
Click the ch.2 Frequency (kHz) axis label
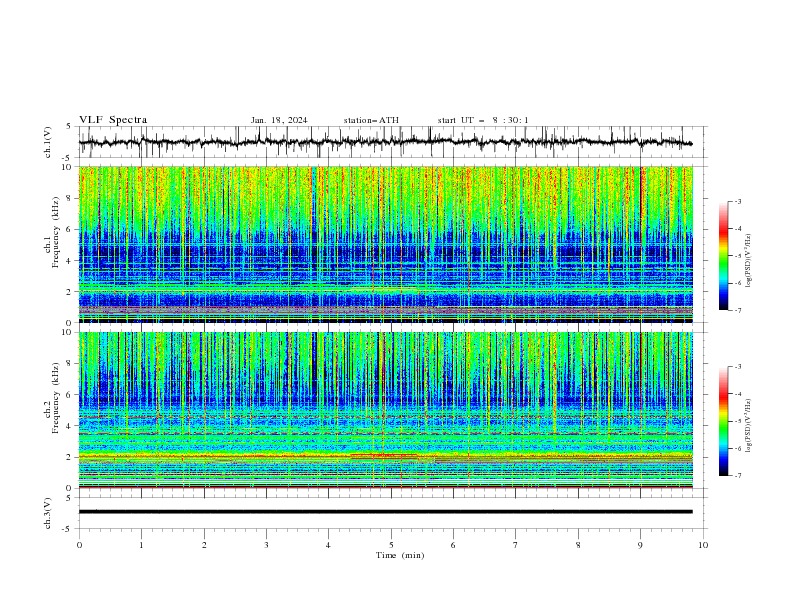point(52,398)
